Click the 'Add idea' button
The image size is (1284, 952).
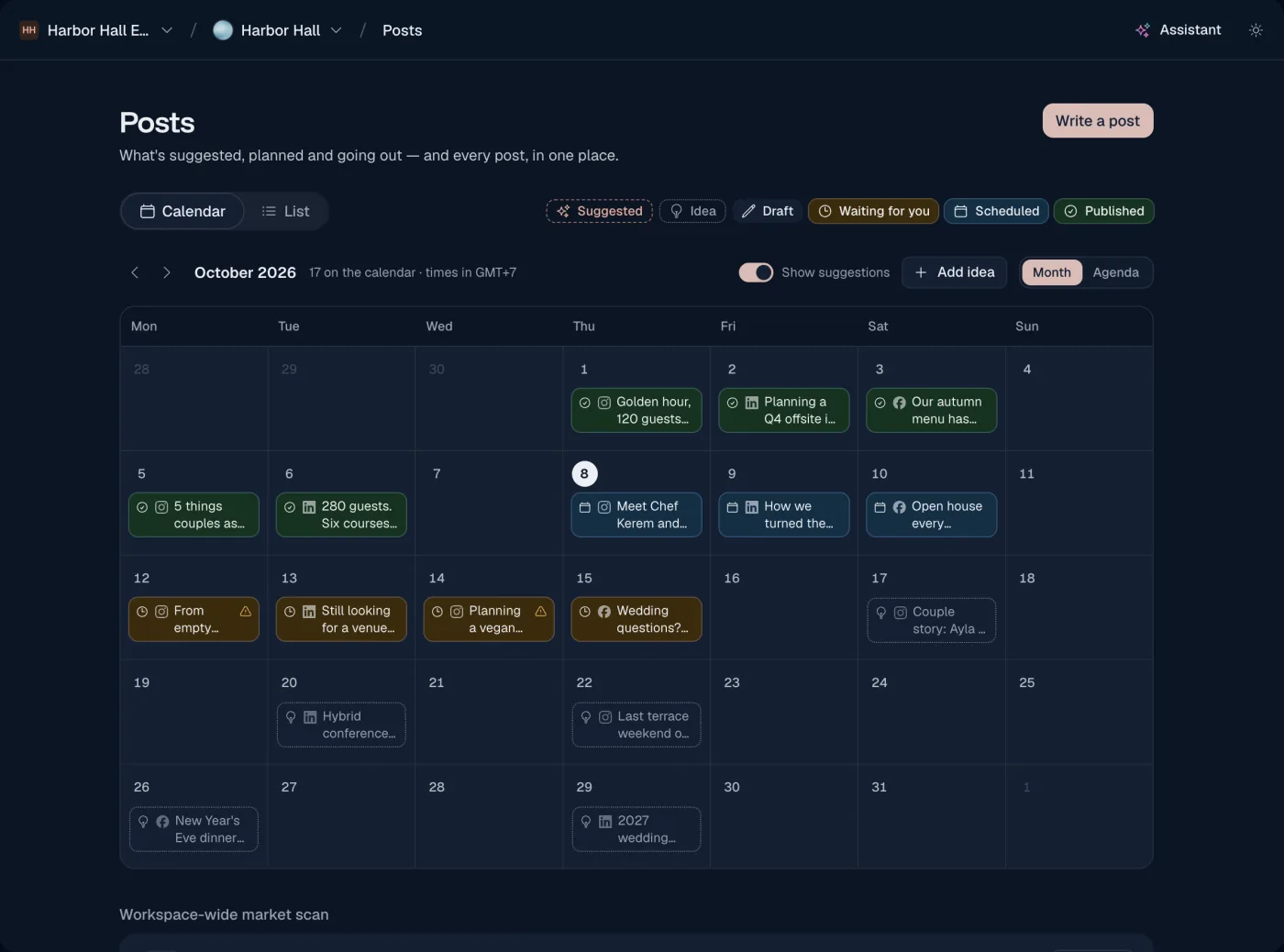954,272
